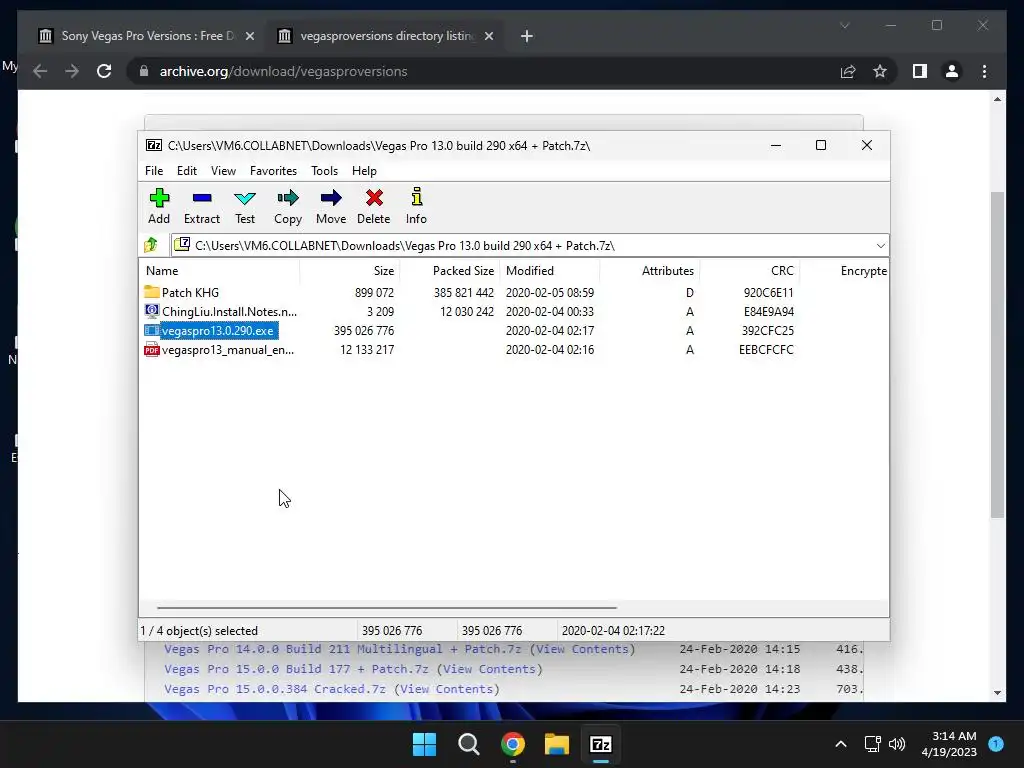The height and width of the screenshot is (768, 1024).
Task: Open Vegas Pro 15.0.0.384 Cracked.7z link
Action: click(275, 689)
